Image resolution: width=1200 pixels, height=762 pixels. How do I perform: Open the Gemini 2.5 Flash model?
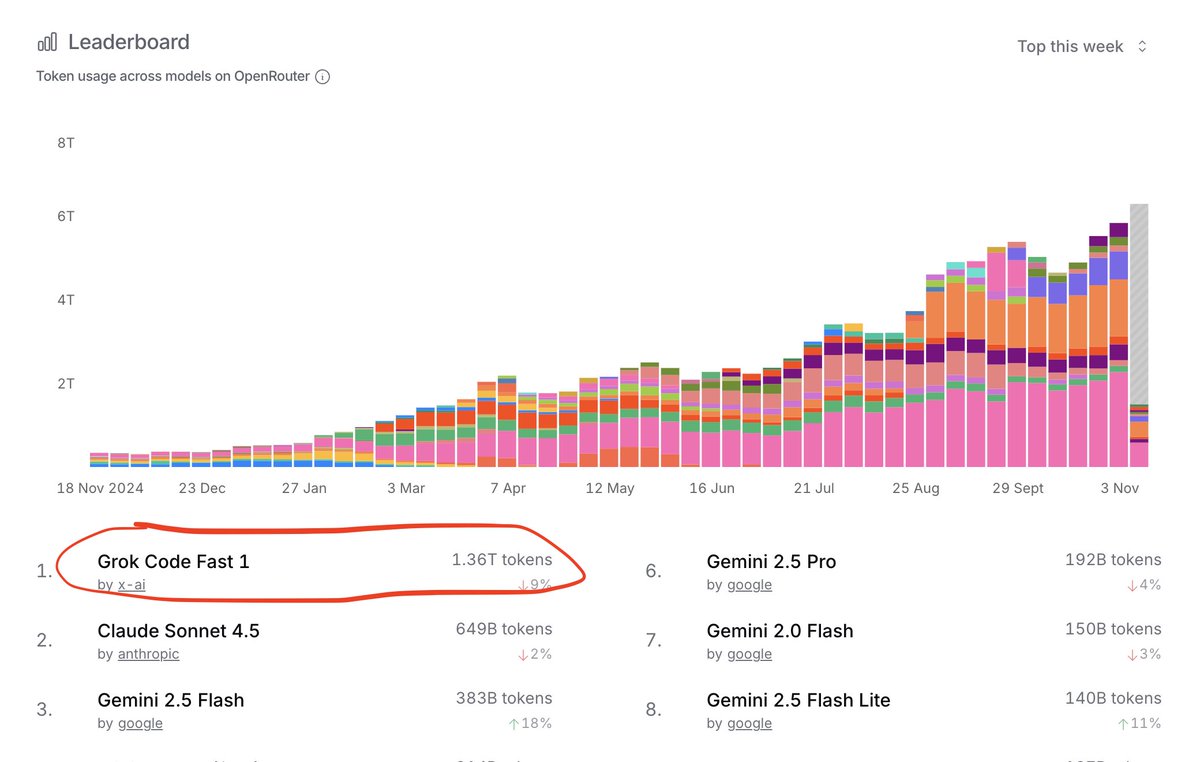pyautogui.click(x=171, y=700)
